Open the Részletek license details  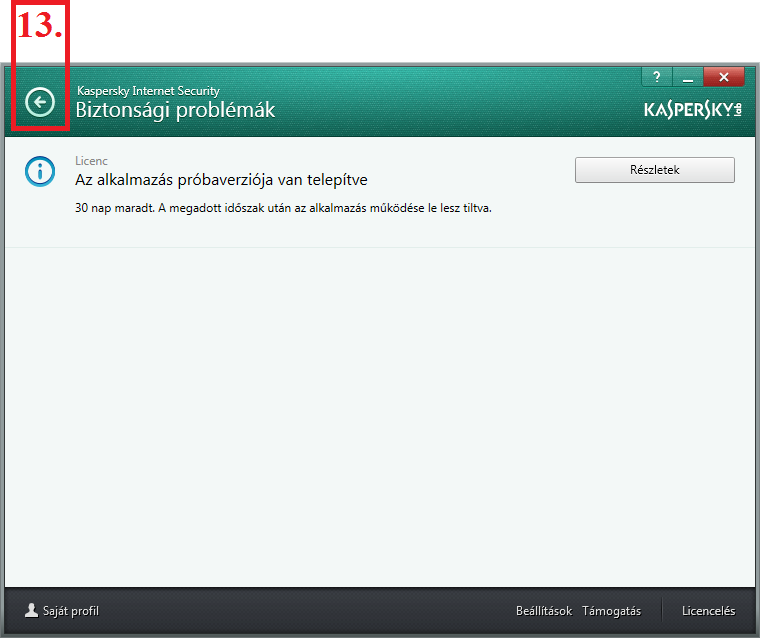click(x=655, y=170)
